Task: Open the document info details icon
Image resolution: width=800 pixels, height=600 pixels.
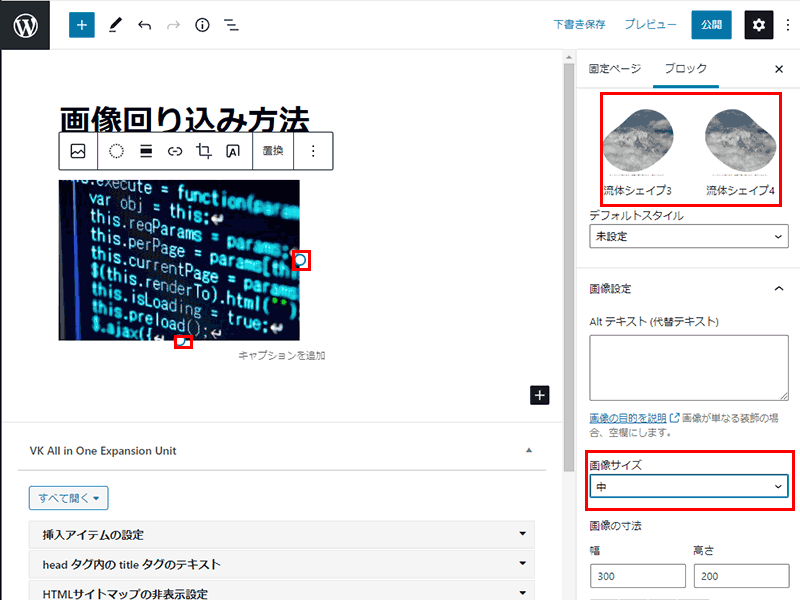Action: click(x=202, y=25)
